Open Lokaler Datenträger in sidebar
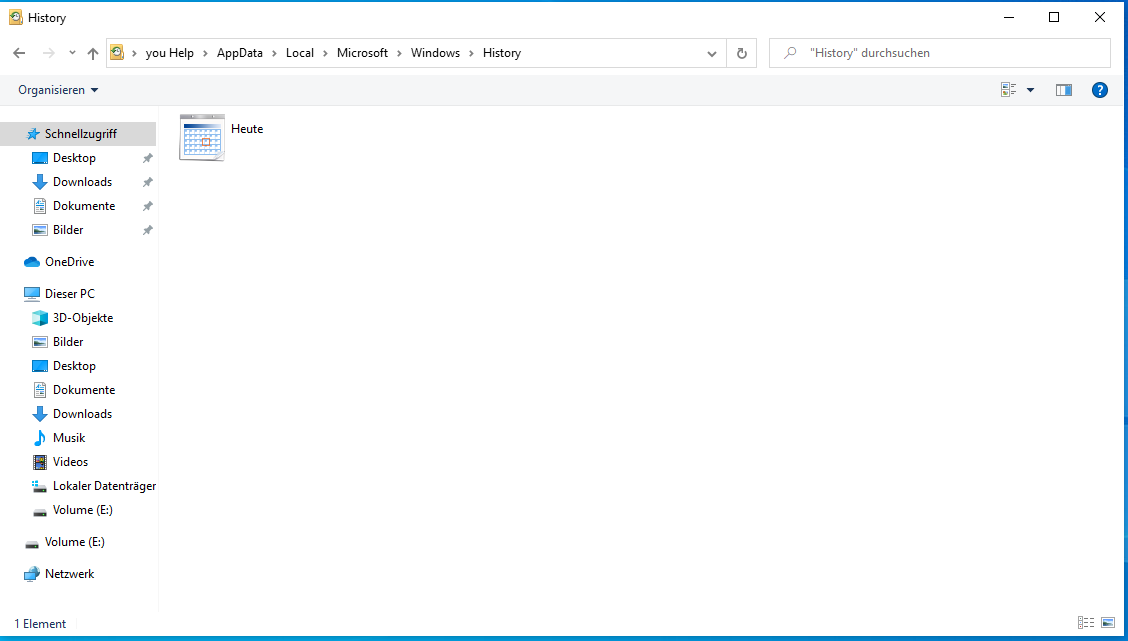 point(104,486)
